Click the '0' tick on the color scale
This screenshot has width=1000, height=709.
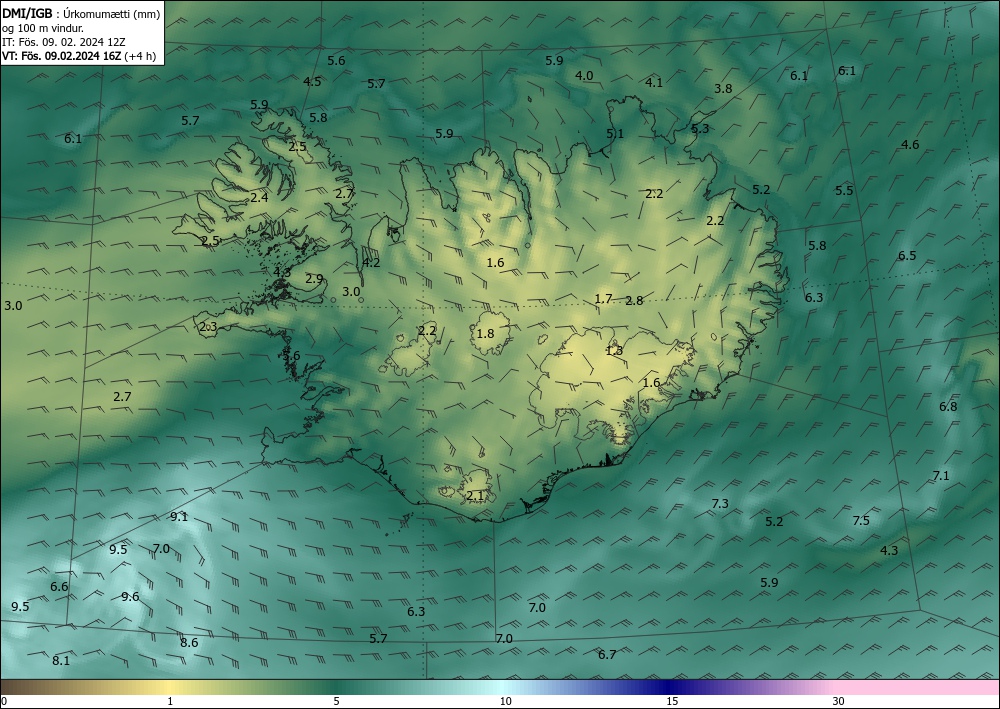coord(4,702)
